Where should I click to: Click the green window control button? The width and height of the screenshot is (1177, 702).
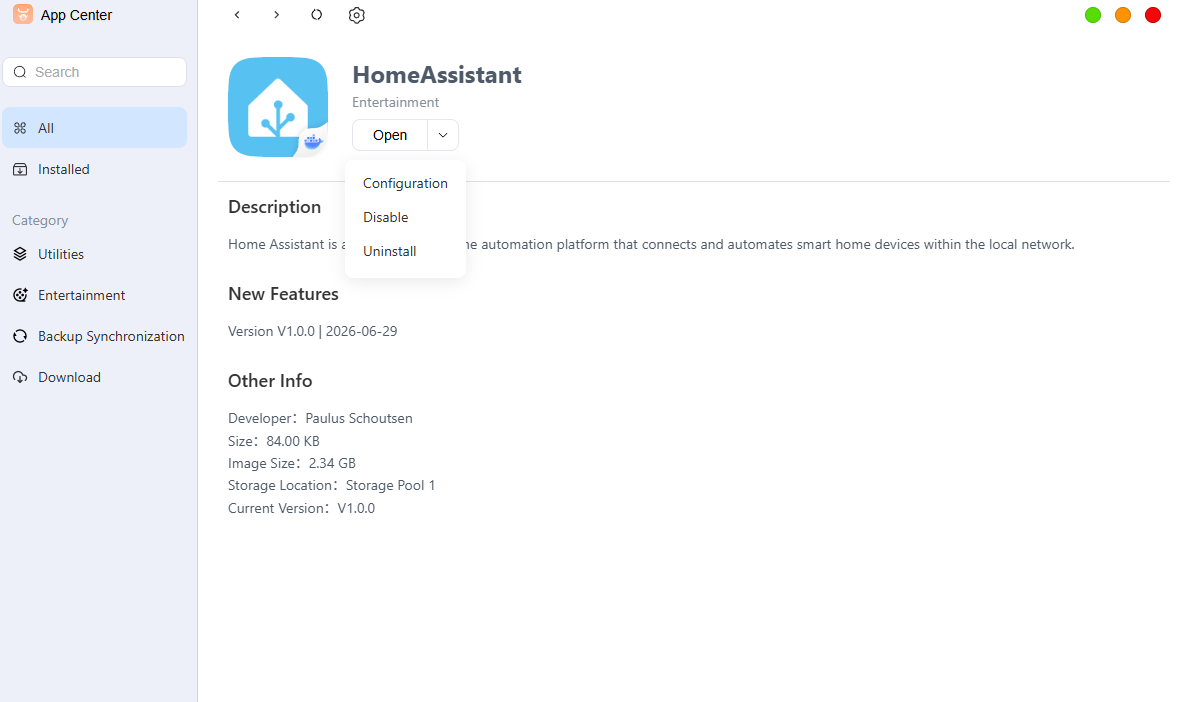click(x=1093, y=15)
